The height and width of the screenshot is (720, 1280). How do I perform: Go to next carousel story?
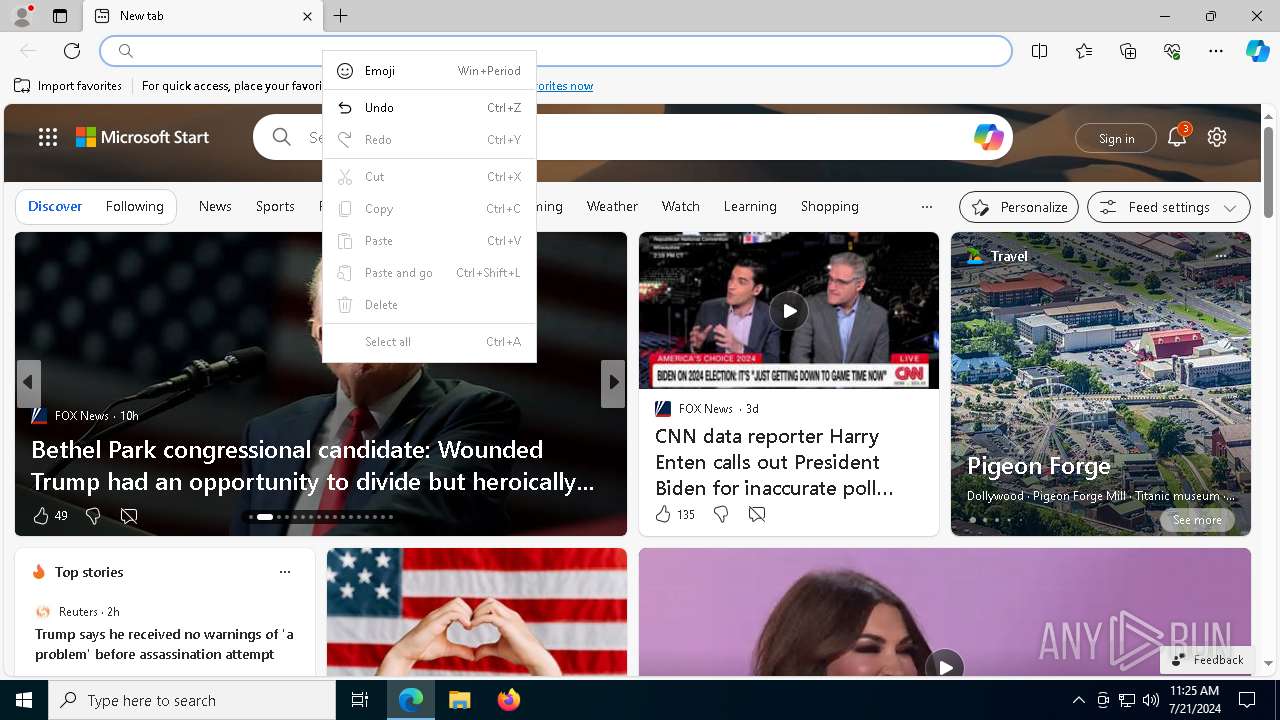pyautogui.click(x=613, y=382)
